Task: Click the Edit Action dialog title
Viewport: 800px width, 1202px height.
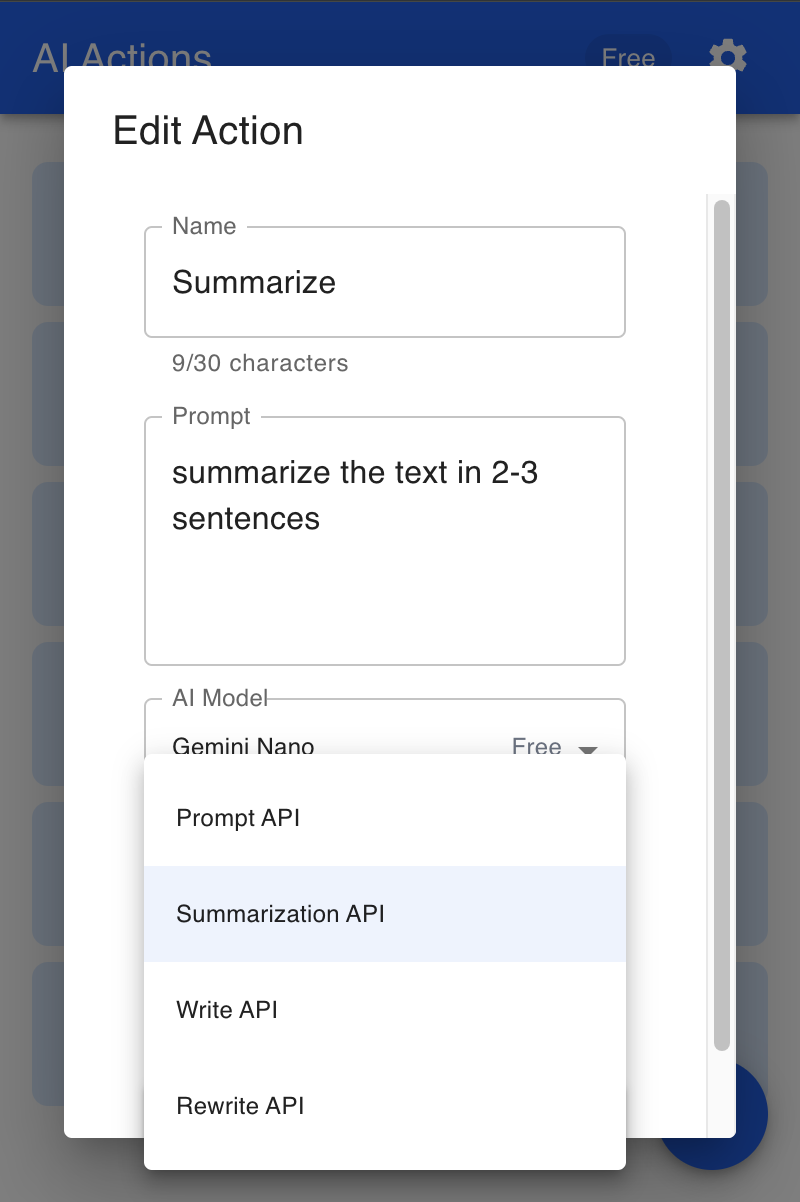Action: click(x=208, y=131)
